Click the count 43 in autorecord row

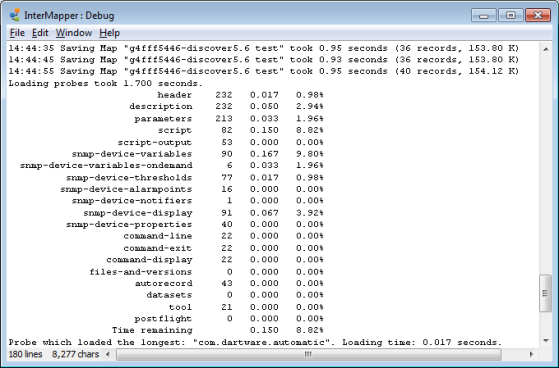(x=227, y=283)
